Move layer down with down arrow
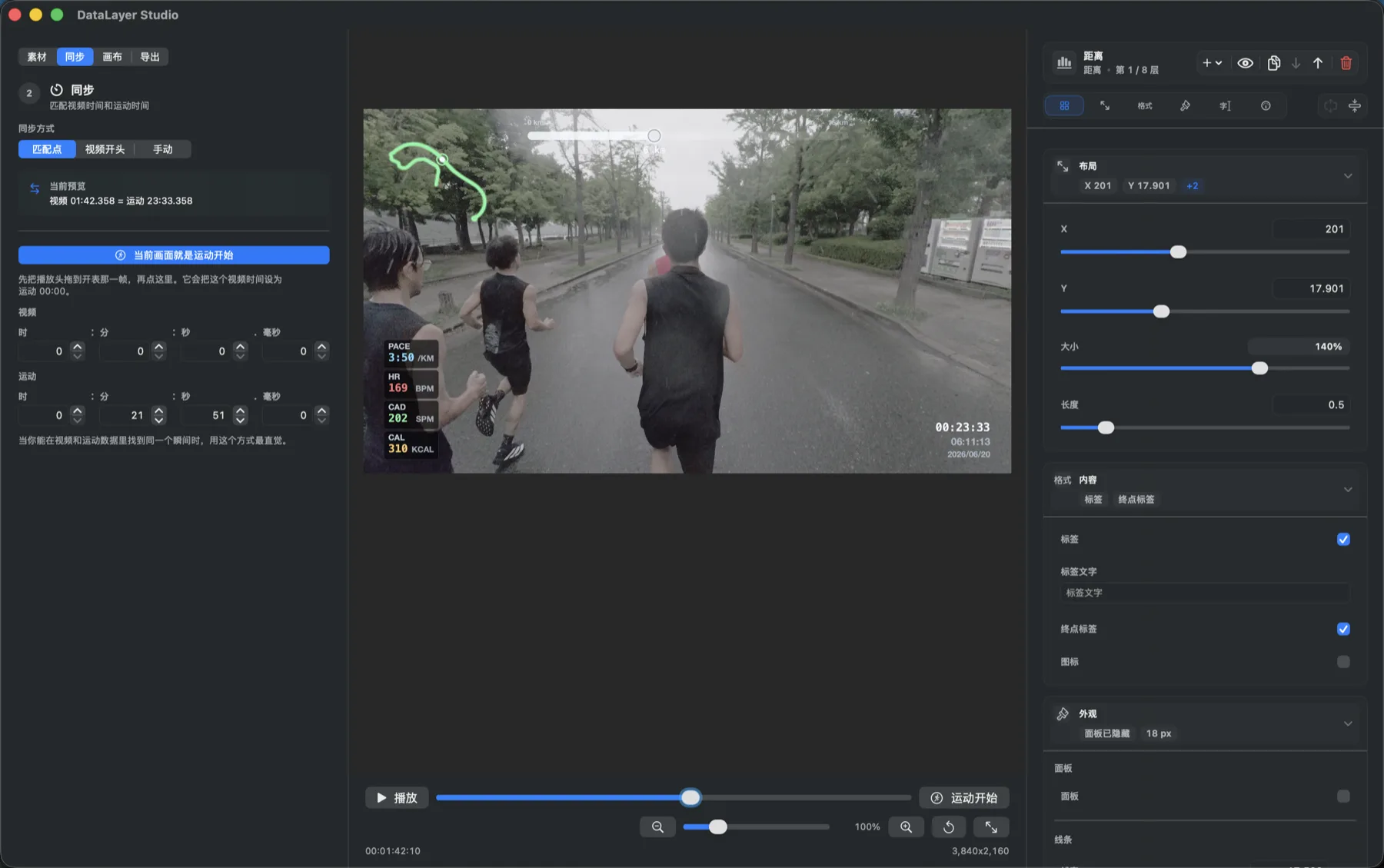 (1296, 63)
